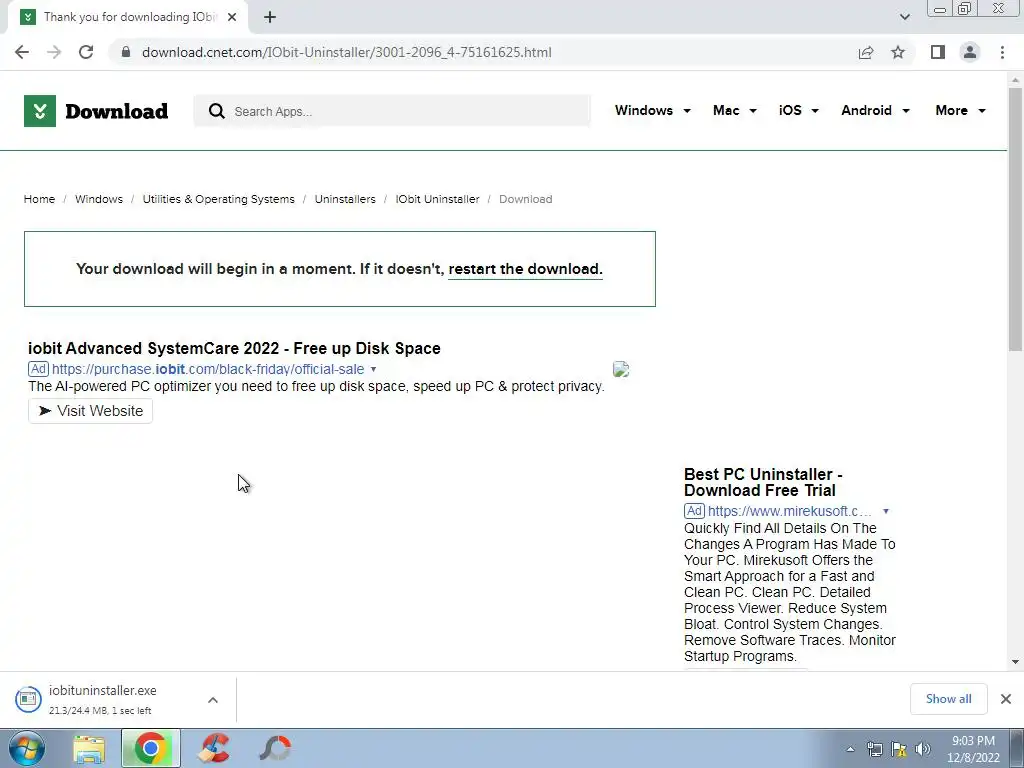Expand the iobit ad options arrow
Screen dimensions: 1024x768
(374, 370)
